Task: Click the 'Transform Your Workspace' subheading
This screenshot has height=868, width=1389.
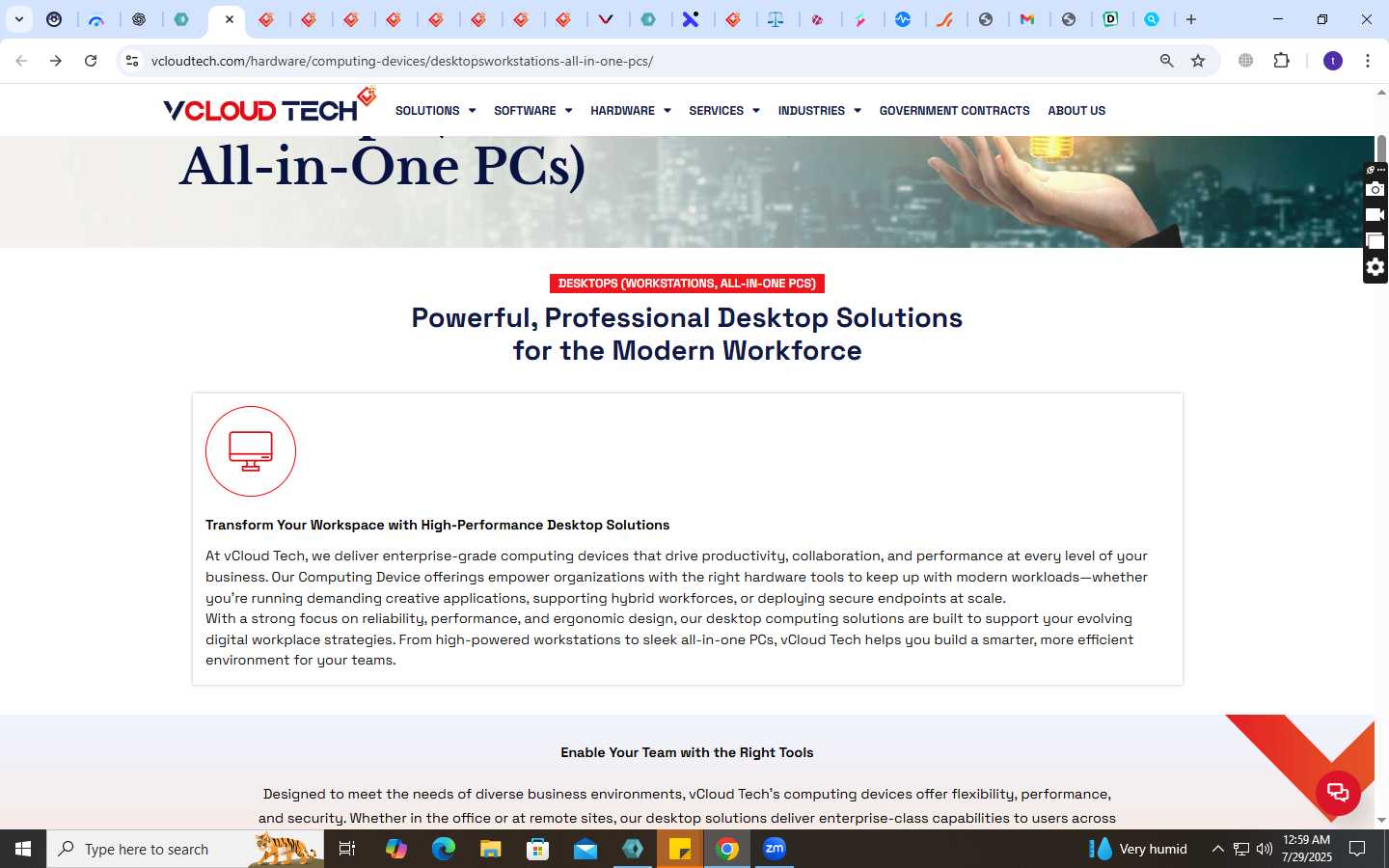Action: 437,525
